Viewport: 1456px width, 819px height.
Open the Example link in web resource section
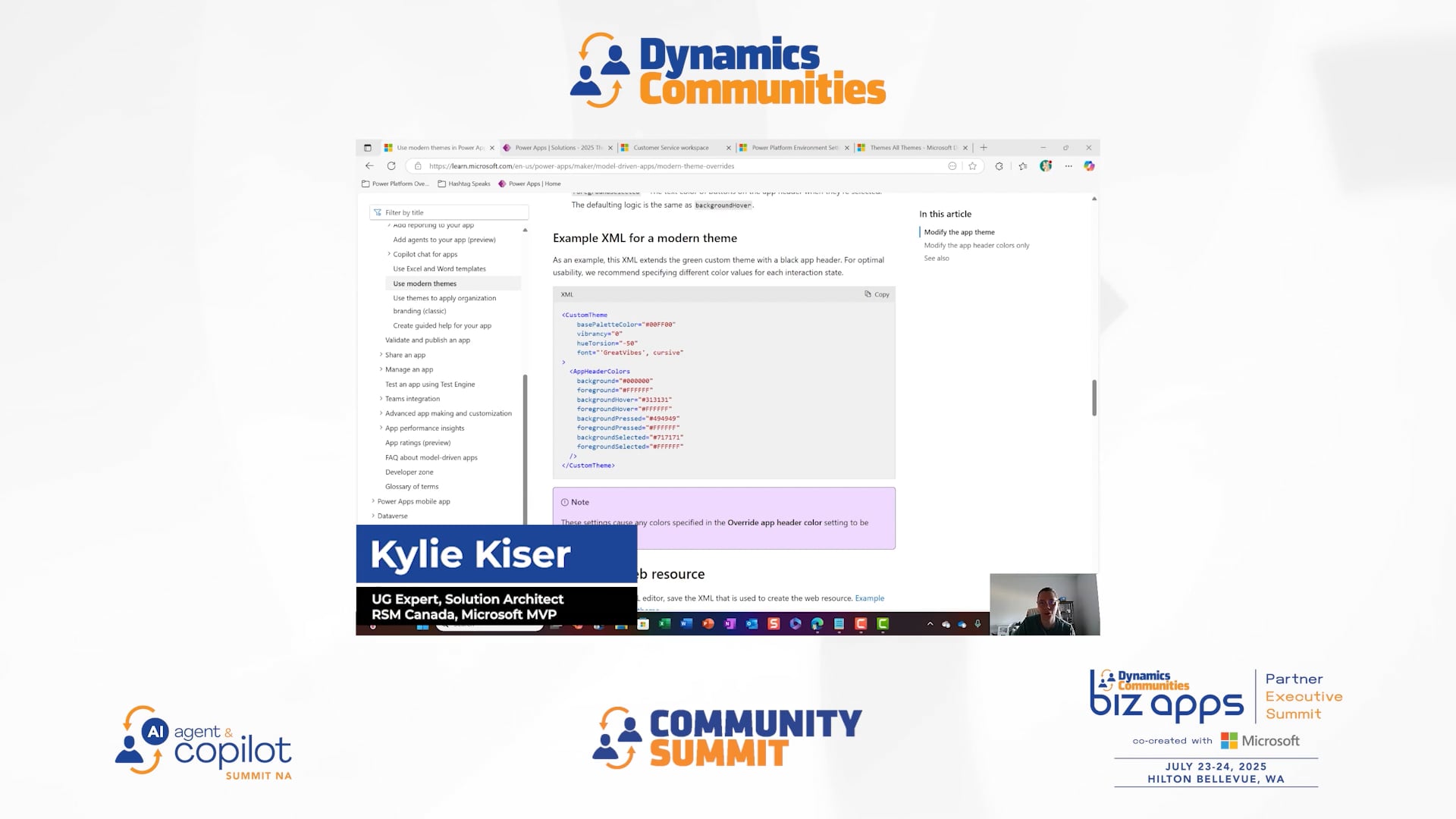[x=869, y=598]
